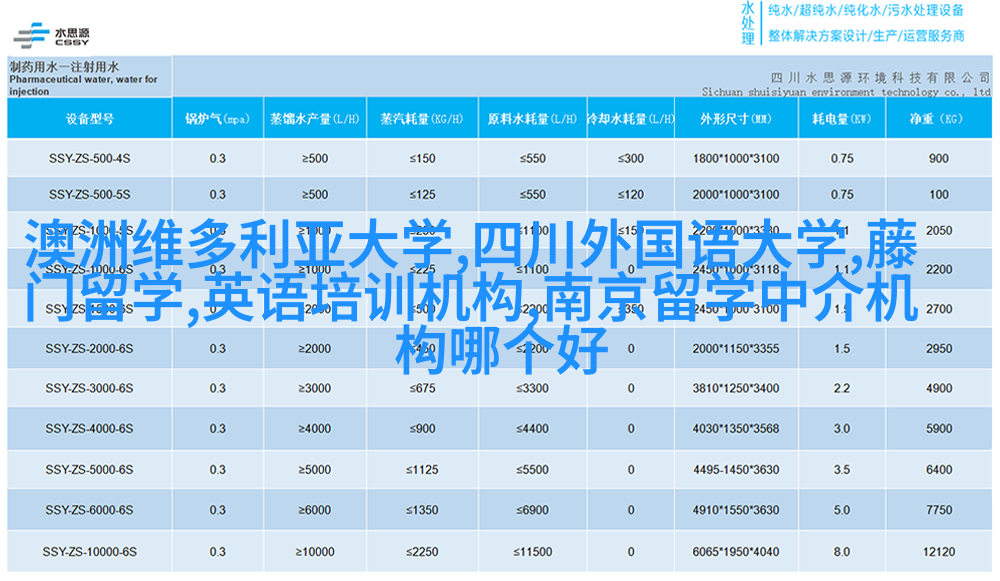Click the 制药用水一注射用水 title text

(x=64, y=66)
